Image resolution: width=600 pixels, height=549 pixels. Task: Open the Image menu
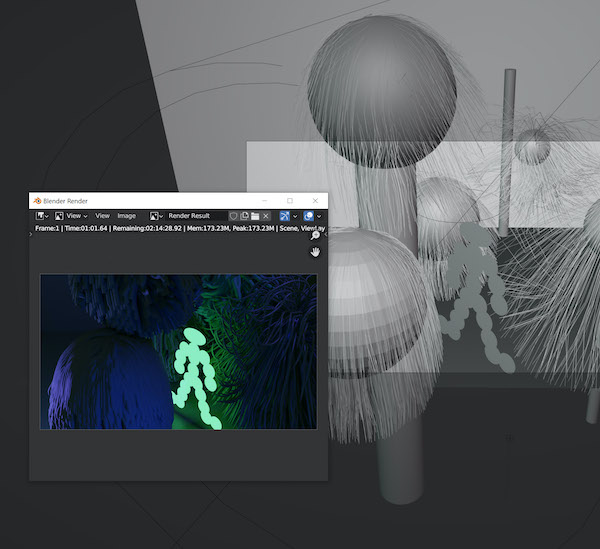pyautogui.click(x=127, y=216)
